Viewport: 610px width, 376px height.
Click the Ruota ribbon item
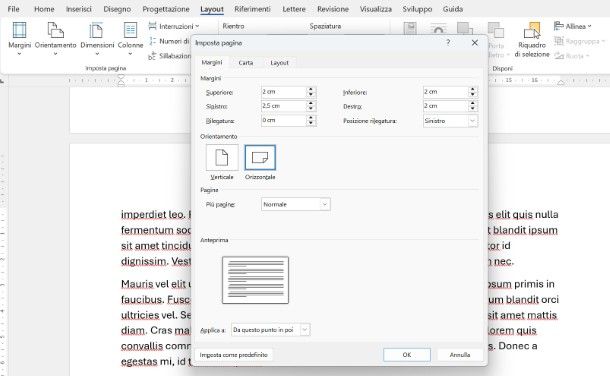[x=571, y=56]
